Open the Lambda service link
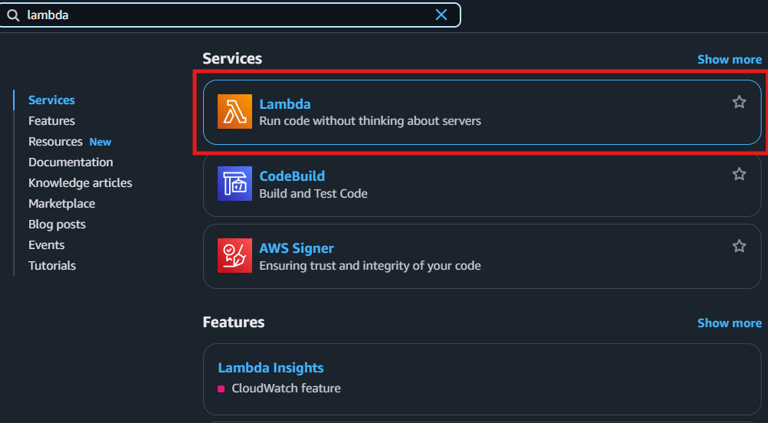Screen dimensions: 768x423 point(285,103)
